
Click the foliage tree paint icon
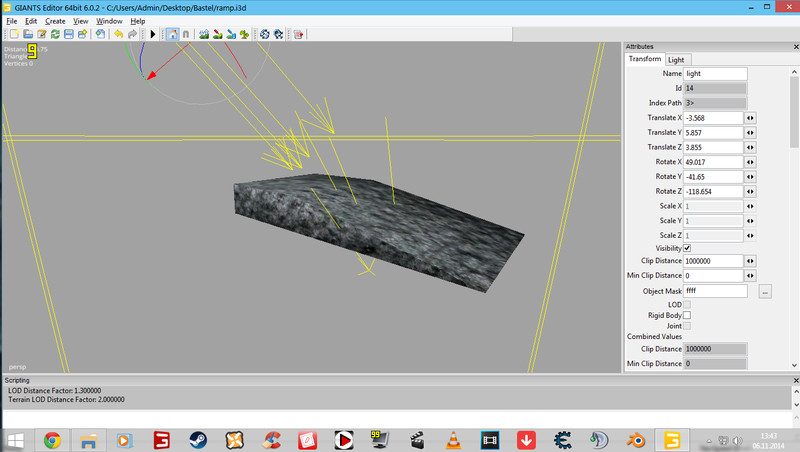tap(247, 34)
